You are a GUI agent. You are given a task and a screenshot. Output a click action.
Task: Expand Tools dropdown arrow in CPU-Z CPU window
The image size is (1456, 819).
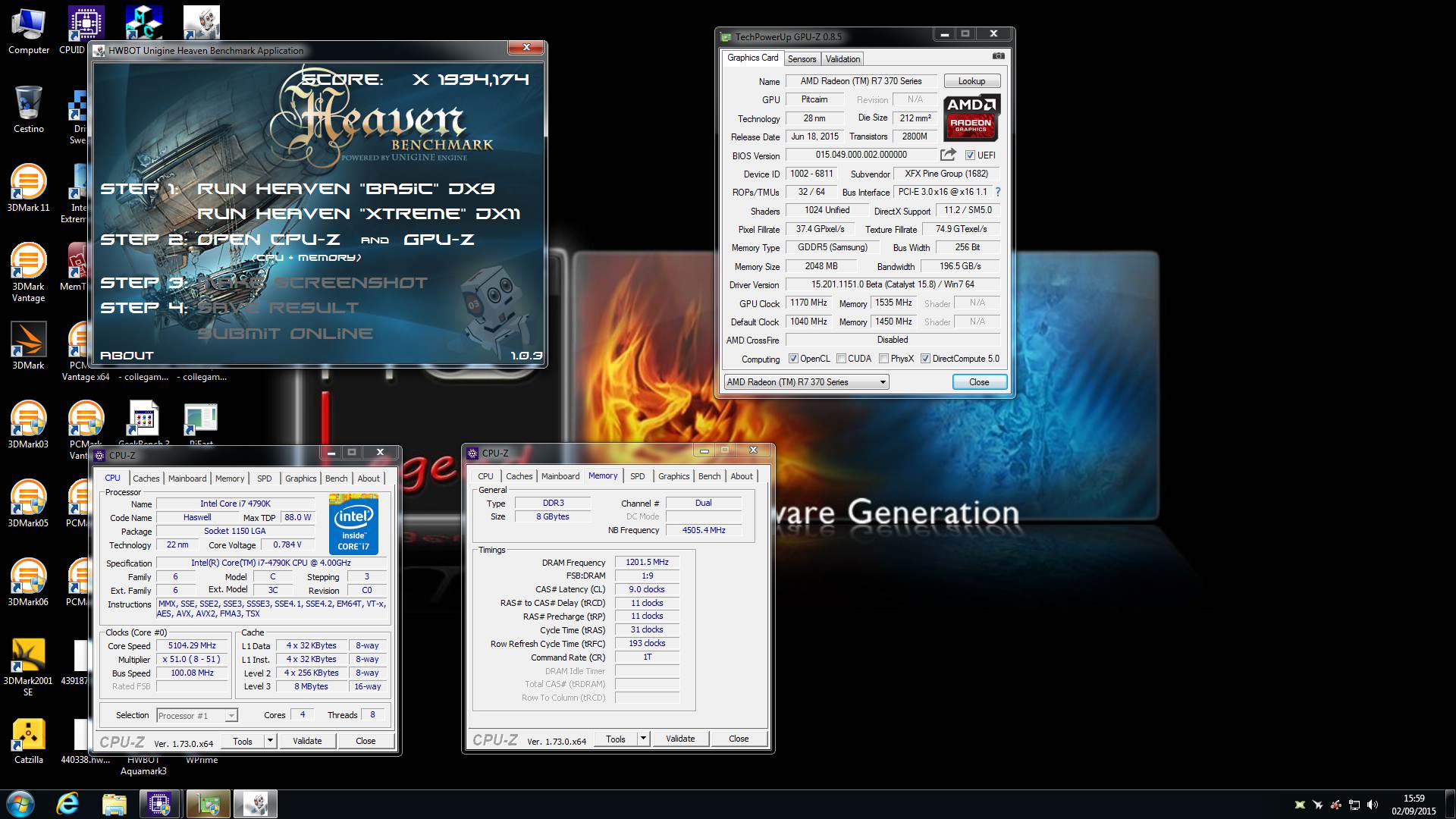[270, 741]
